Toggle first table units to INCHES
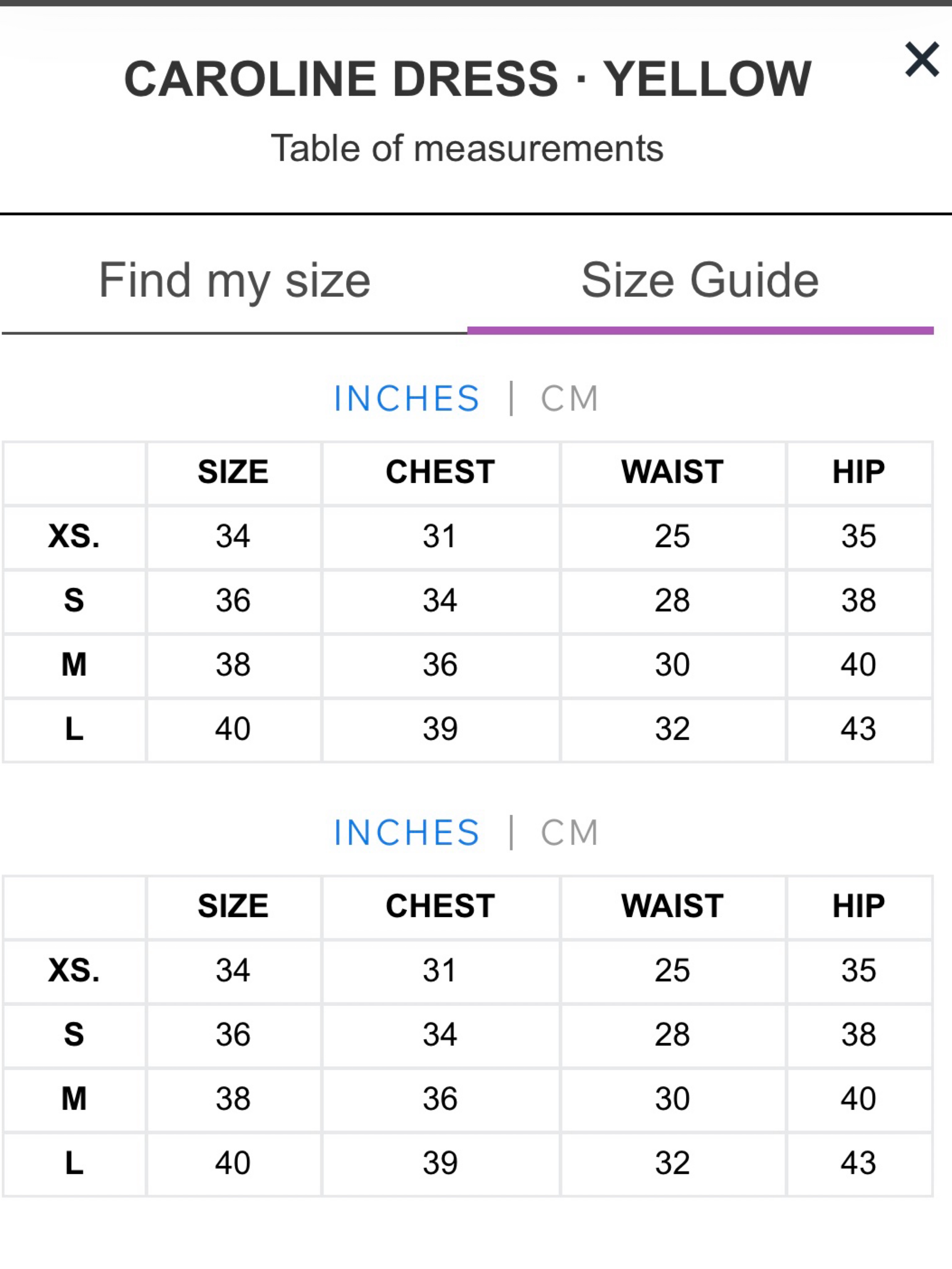 [407, 398]
